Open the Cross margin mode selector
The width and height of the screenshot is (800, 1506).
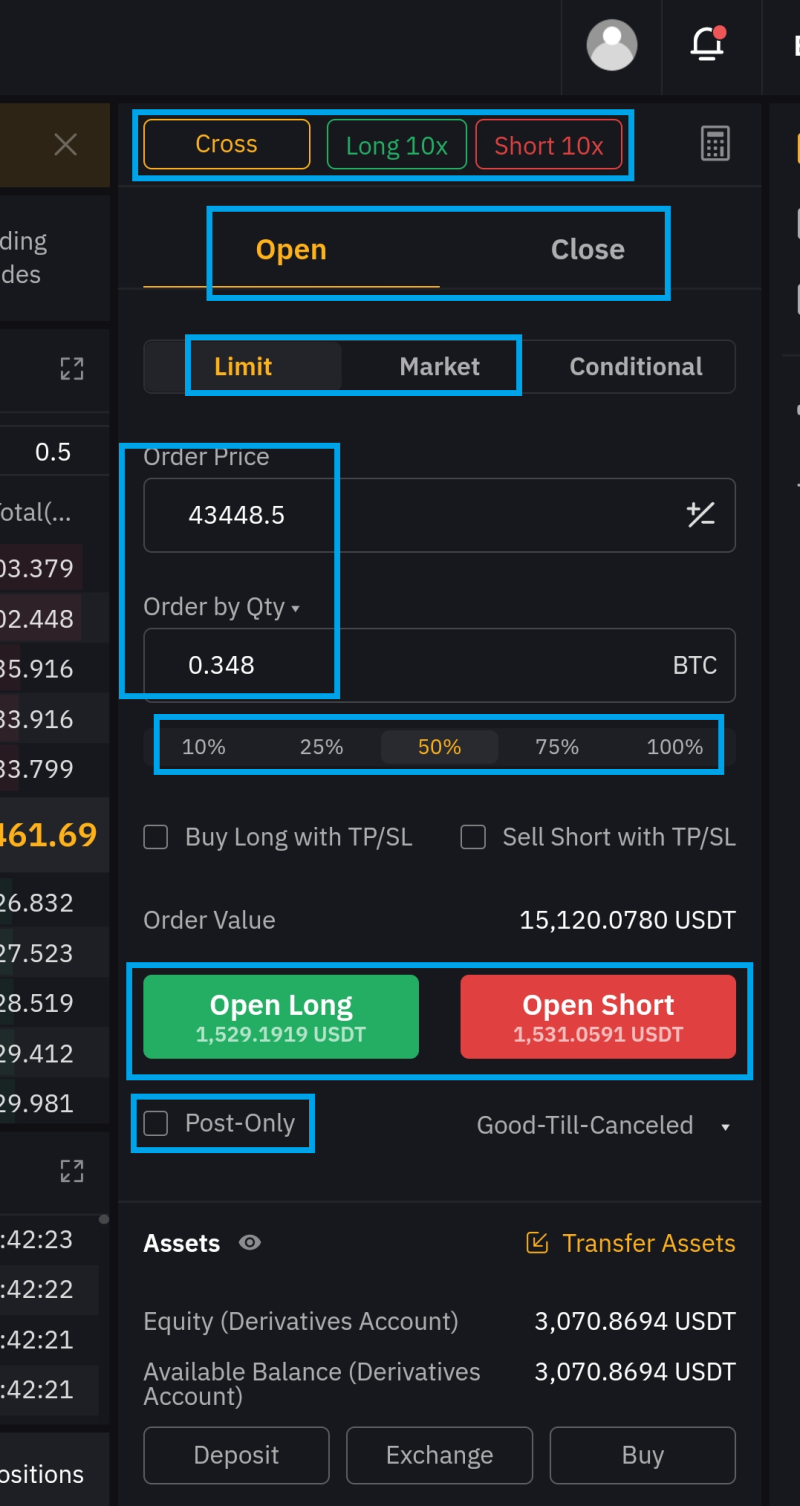(227, 145)
